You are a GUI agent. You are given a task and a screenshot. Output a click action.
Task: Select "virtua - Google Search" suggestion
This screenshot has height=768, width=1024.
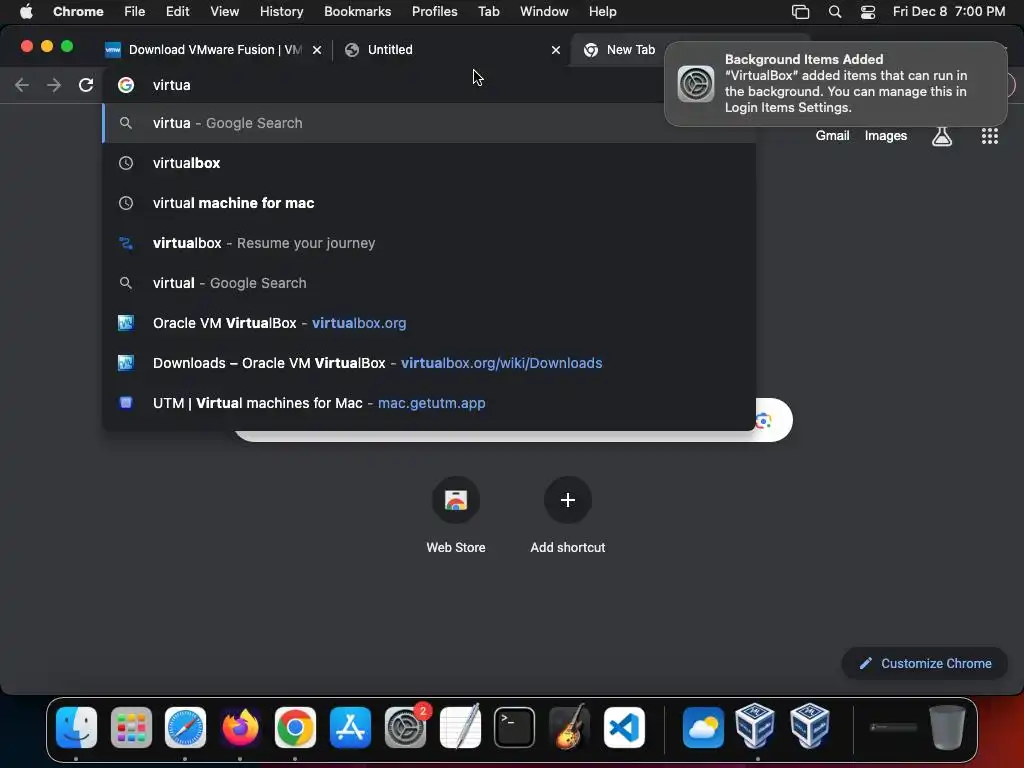click(429, 123)
